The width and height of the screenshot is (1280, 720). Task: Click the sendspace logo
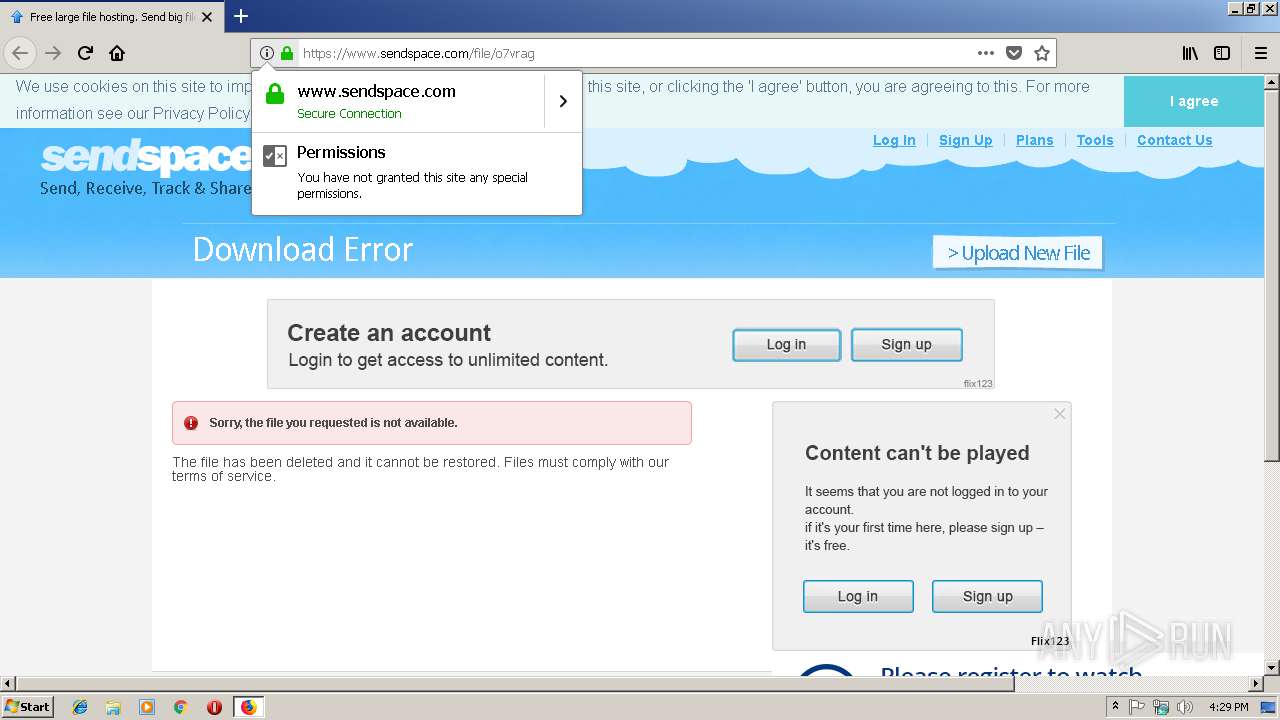click(146, 158)
